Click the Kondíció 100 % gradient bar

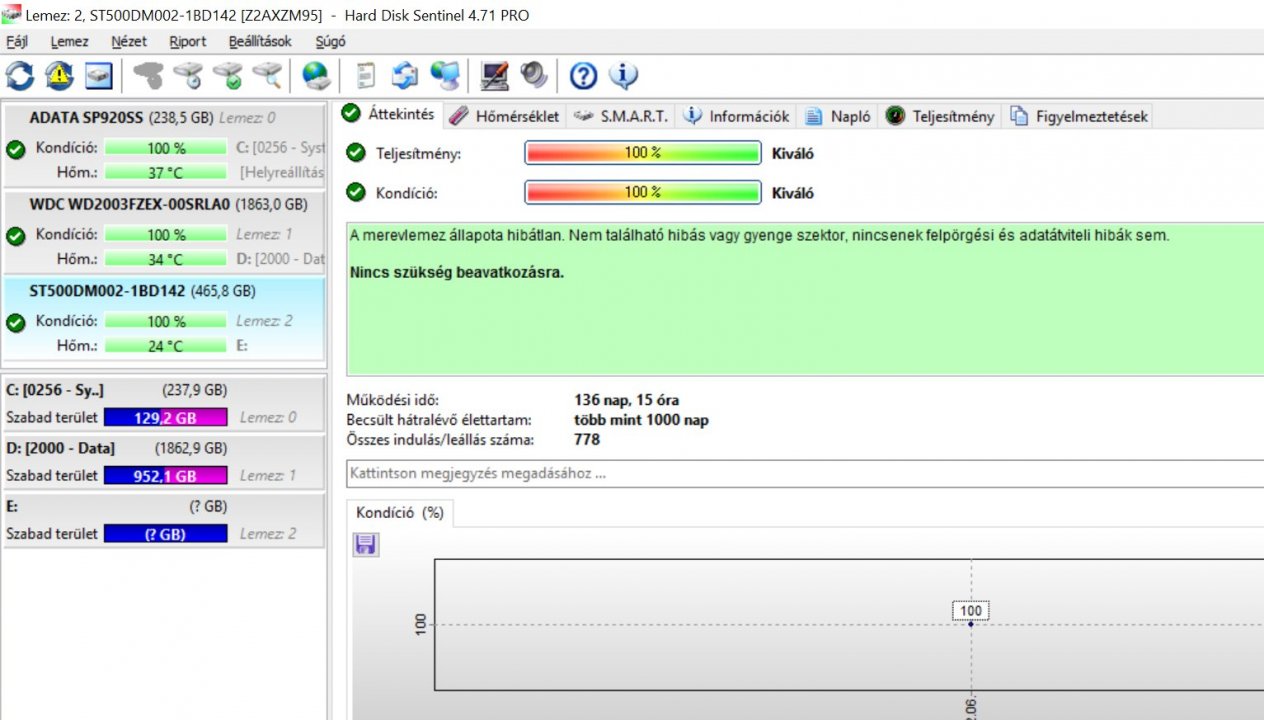click(x=643, y=192)
